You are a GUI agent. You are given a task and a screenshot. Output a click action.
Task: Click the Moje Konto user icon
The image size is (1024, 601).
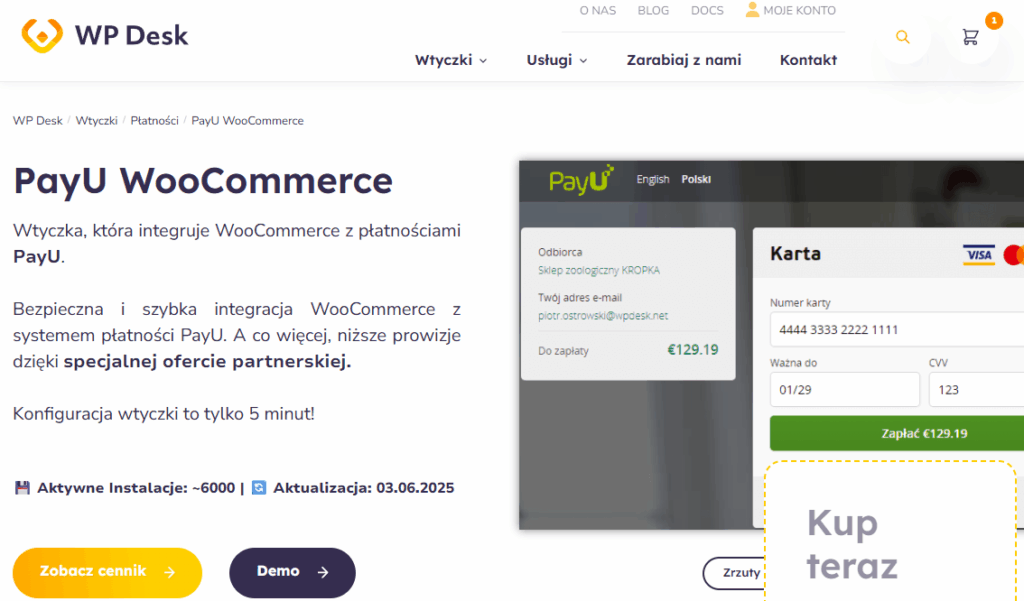pyautogui.click(x=752, y=10)
